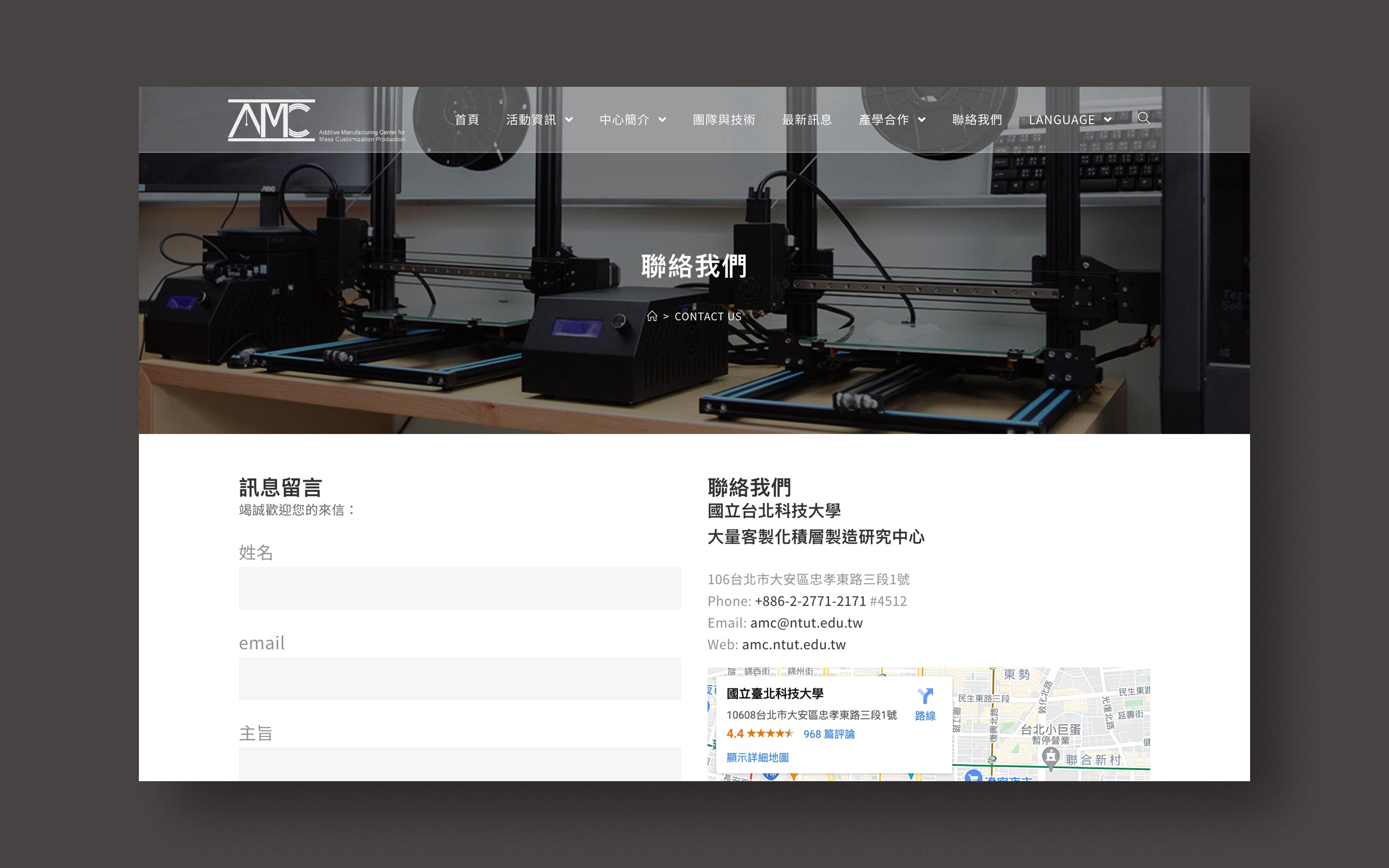
Task: Click into the 姓名 input field
Action: [460, 589]
